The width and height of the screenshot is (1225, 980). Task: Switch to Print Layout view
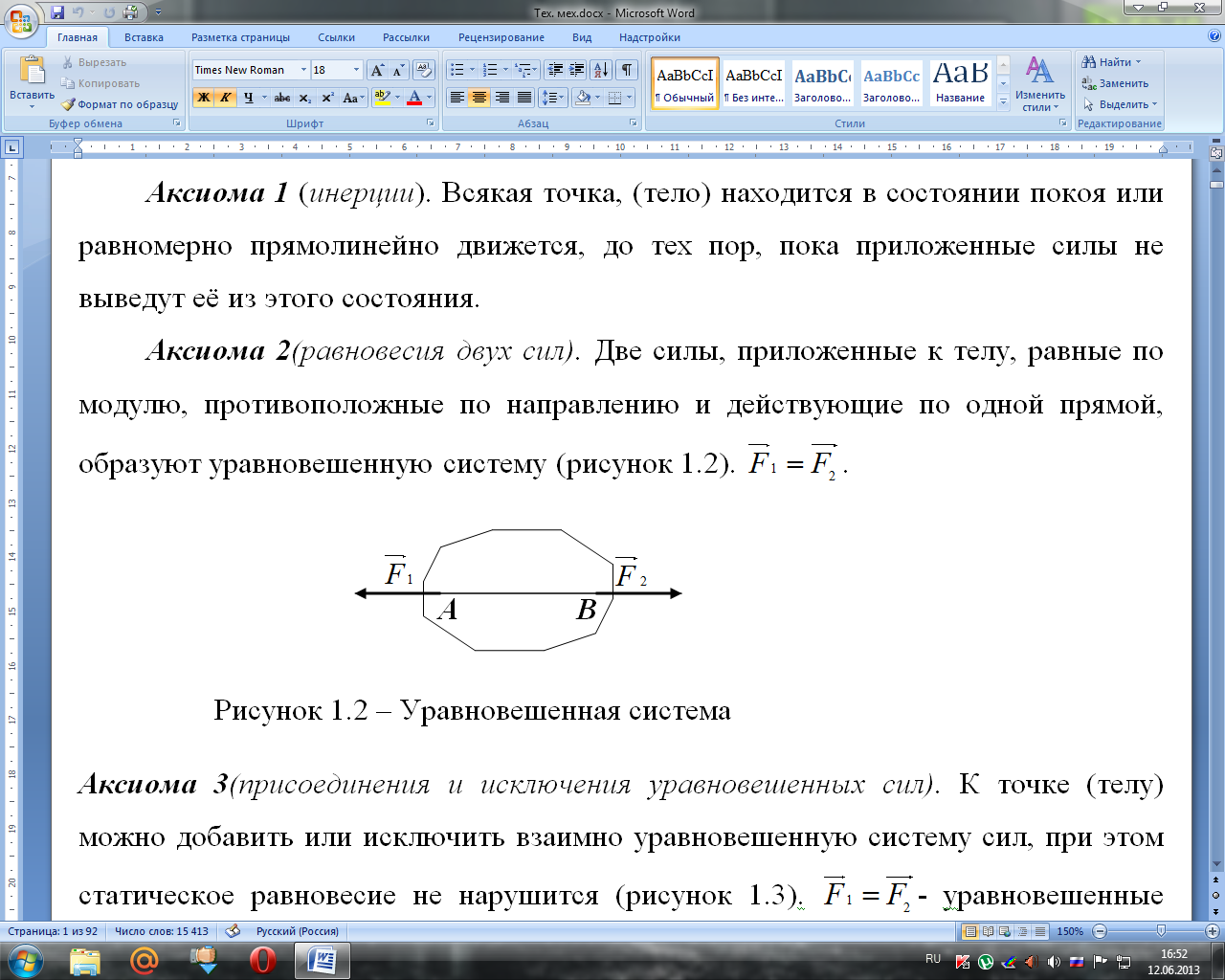[971, 931]
